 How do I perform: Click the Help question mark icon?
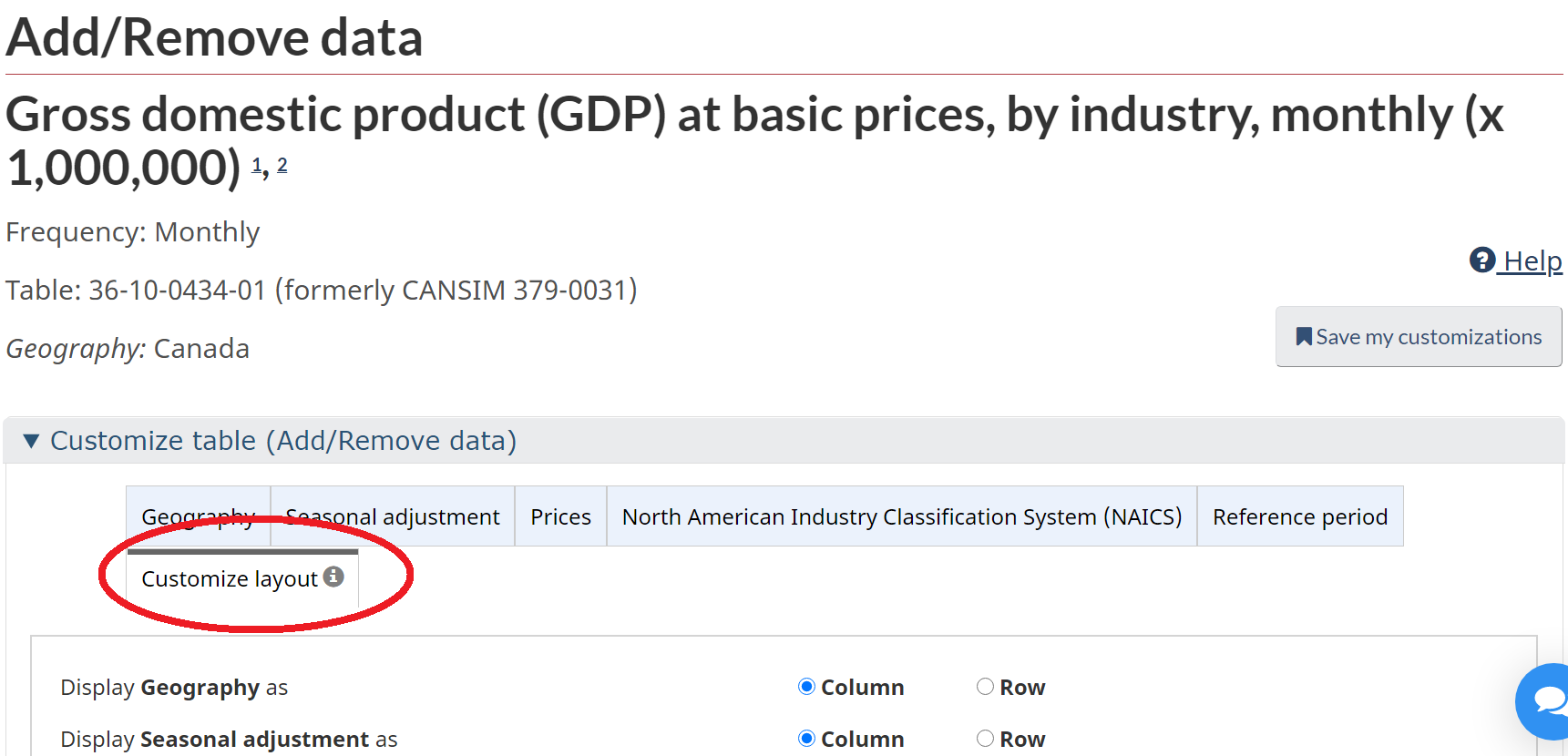click(1481, 261)
